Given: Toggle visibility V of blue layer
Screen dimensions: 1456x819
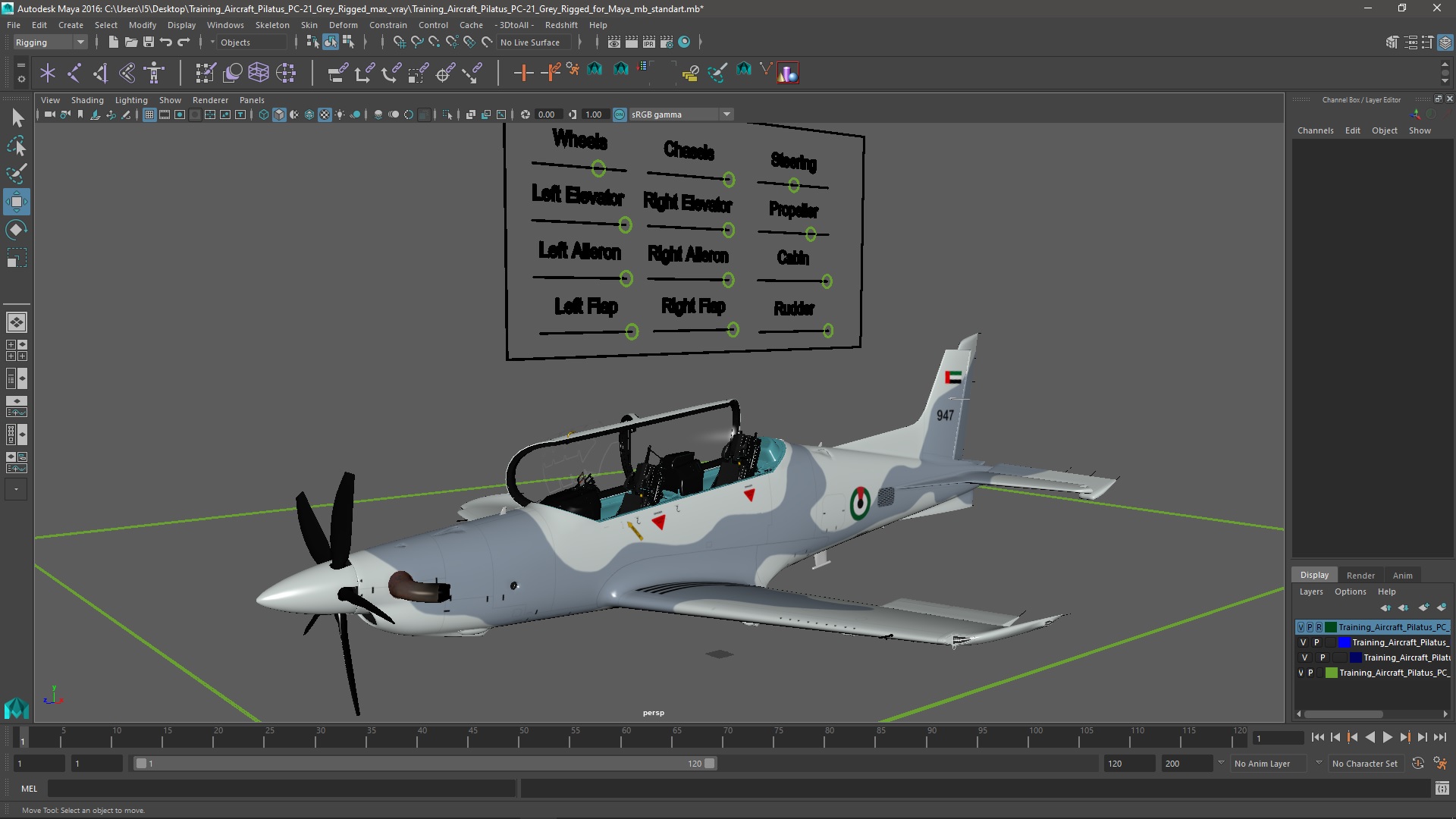Looking at the screenshot, I should pos(1304,642).
